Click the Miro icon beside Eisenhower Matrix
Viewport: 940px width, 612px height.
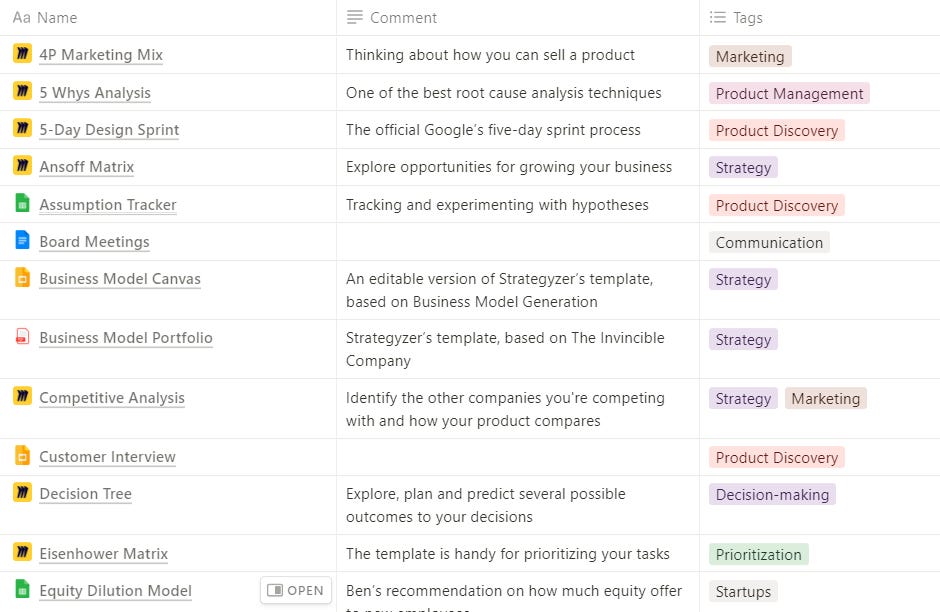[22, 552]
